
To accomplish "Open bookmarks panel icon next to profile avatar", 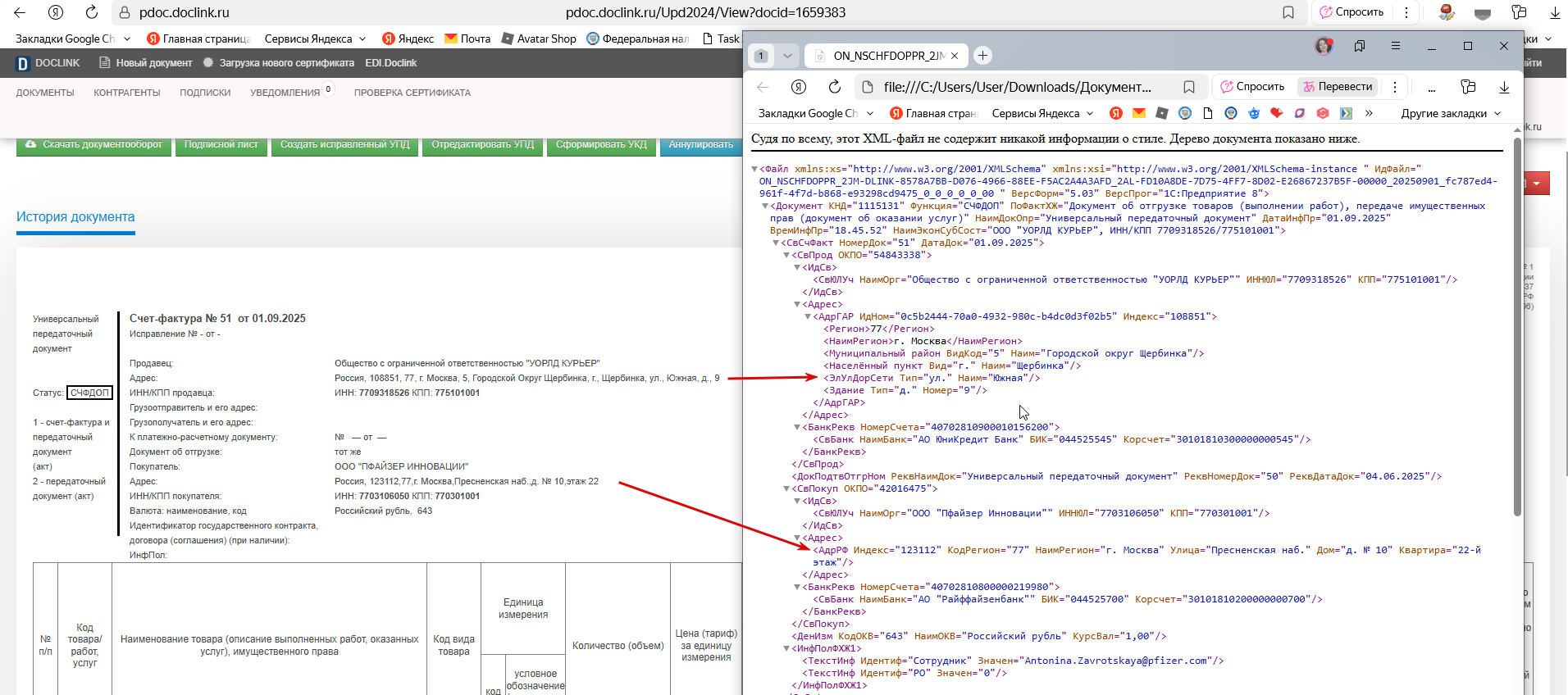I will (1360, 46).
